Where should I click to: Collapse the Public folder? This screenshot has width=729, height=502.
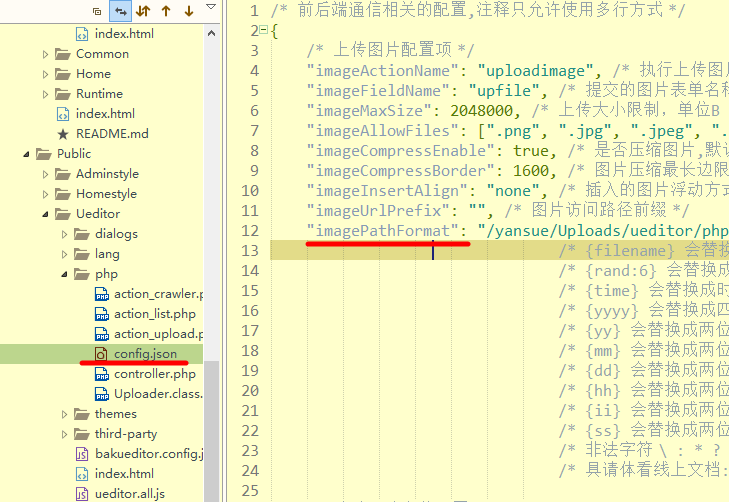coord(27,154)
